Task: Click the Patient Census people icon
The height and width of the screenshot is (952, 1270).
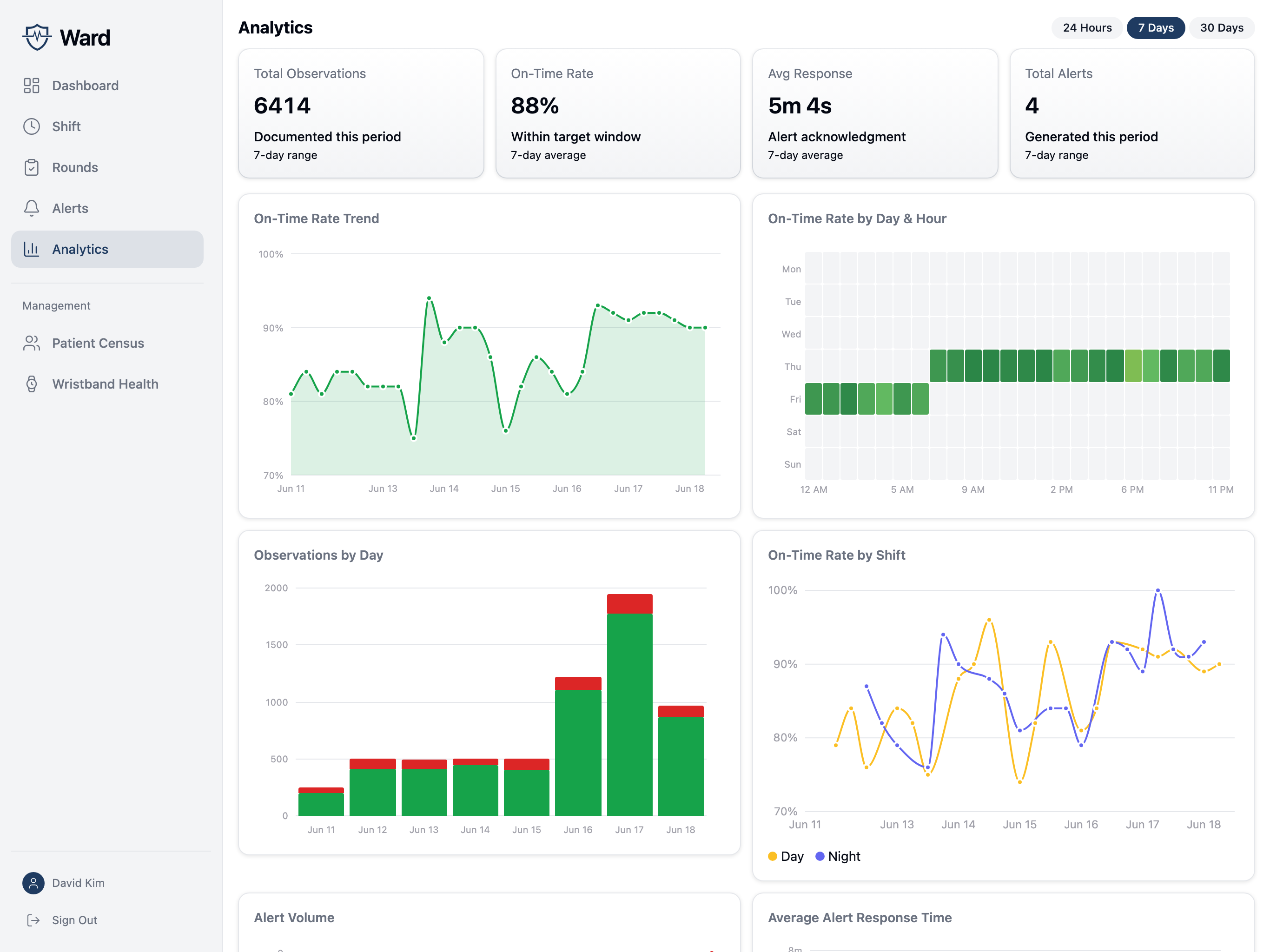Action: pyautogui.click(x=32, y=343)
